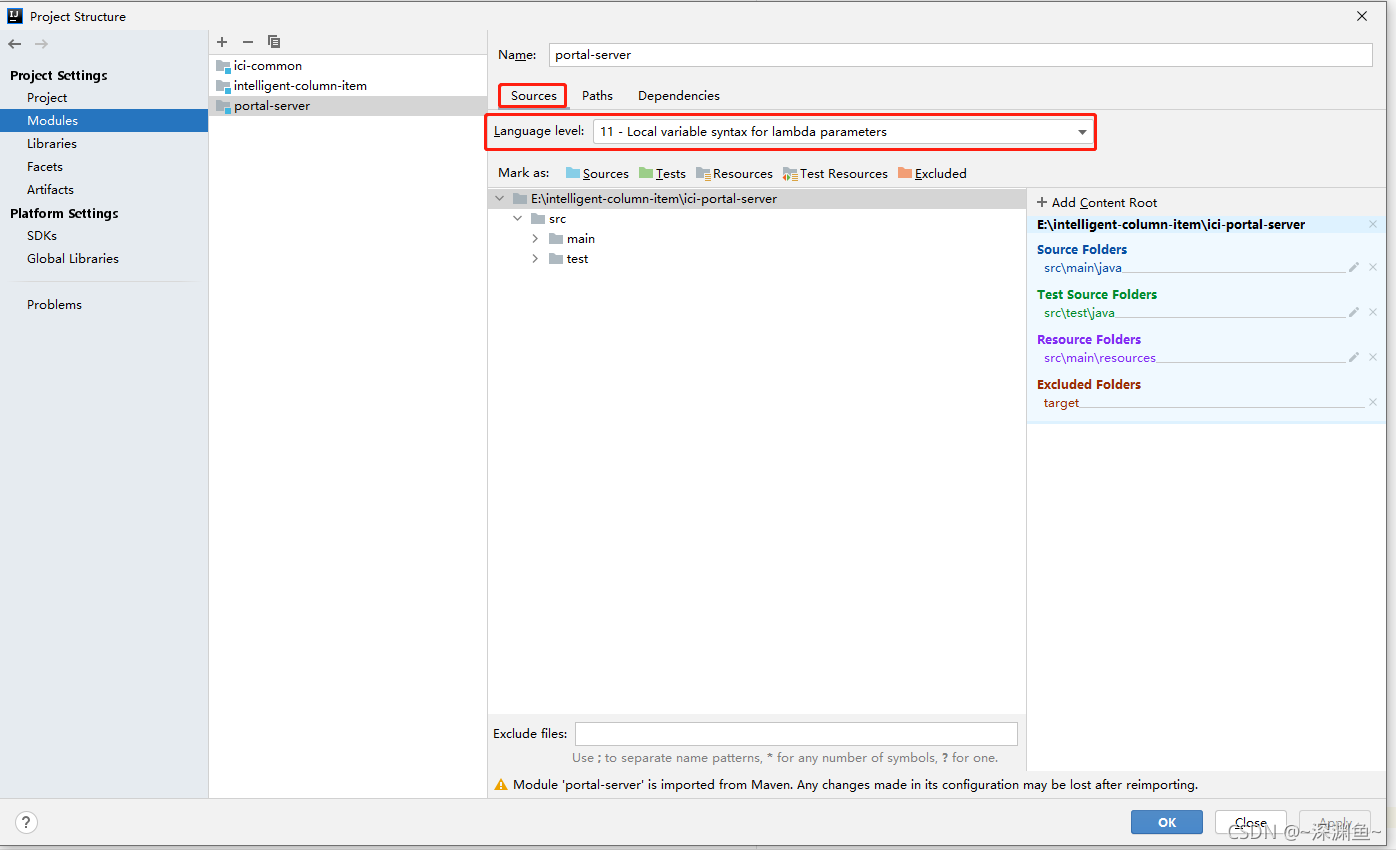Image resolution: width=1396 pixels, height=850 pixels.
Task: Click the OK button
Action: pyautogui.click(x=1167, y=822)
